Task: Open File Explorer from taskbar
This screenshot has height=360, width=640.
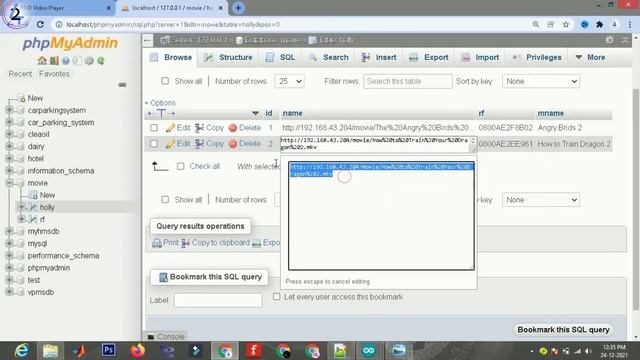Action: coord(51,351)
